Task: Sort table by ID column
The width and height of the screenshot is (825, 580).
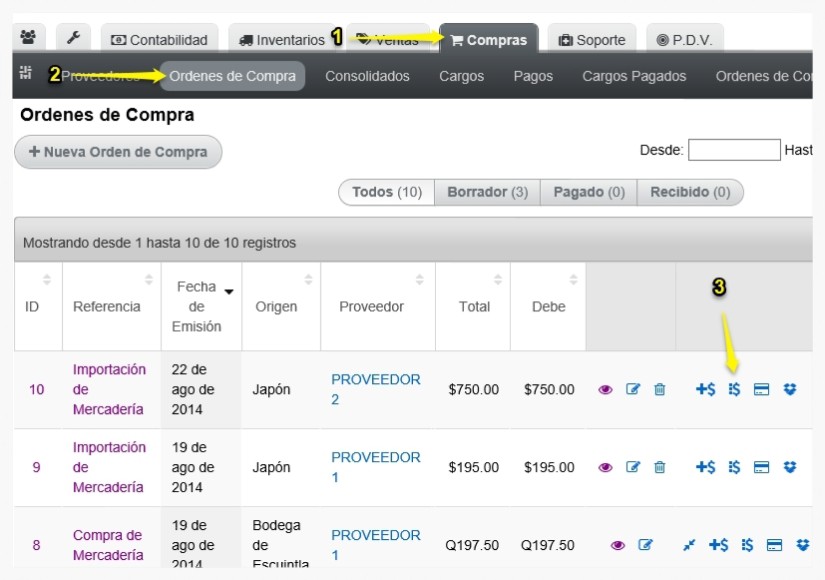Action: 38,306
